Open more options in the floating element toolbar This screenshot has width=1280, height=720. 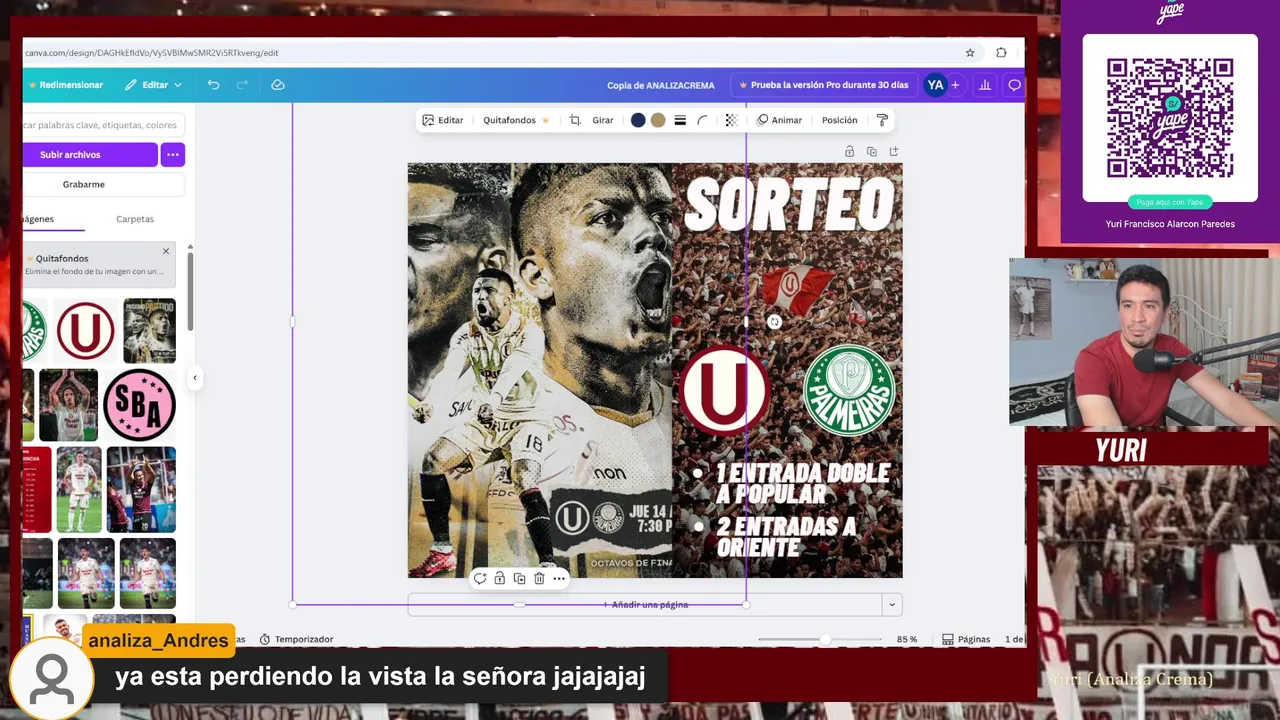click(x=559, y=578)
